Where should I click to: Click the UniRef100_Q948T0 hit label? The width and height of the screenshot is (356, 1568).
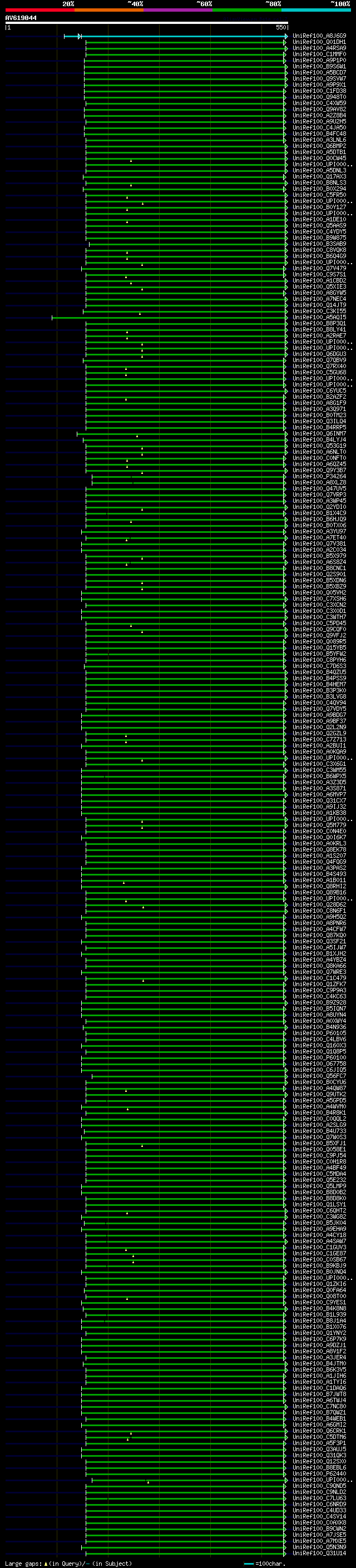[319, 97]
